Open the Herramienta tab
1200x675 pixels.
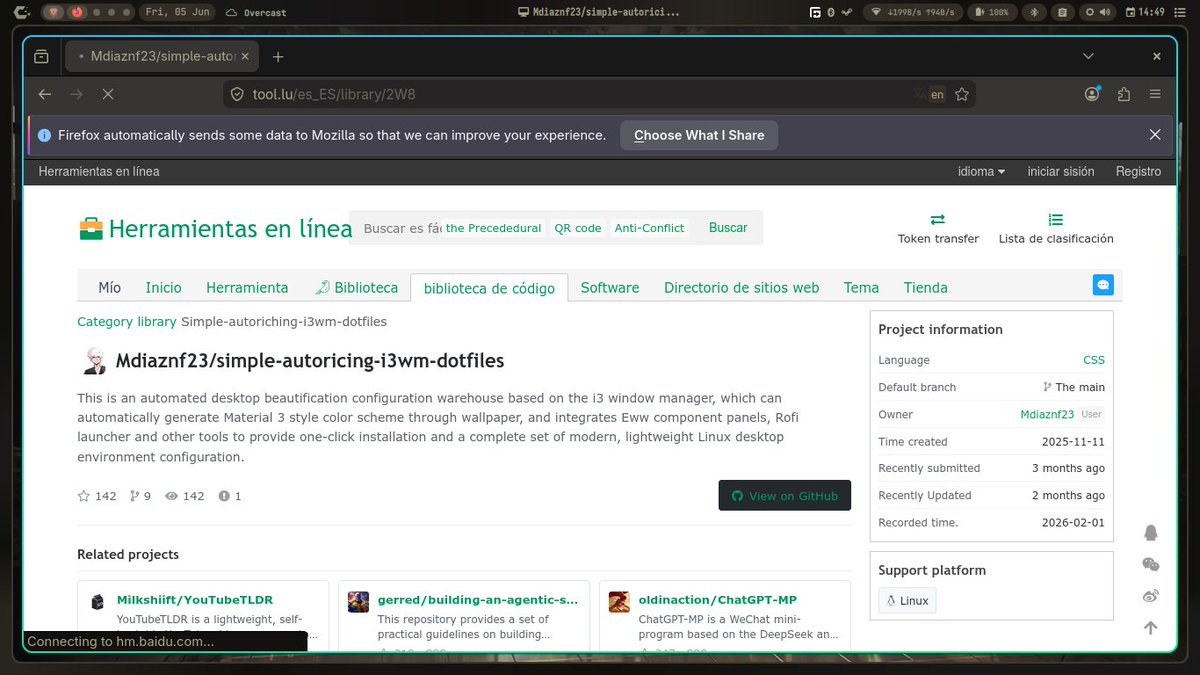[247, 287]
